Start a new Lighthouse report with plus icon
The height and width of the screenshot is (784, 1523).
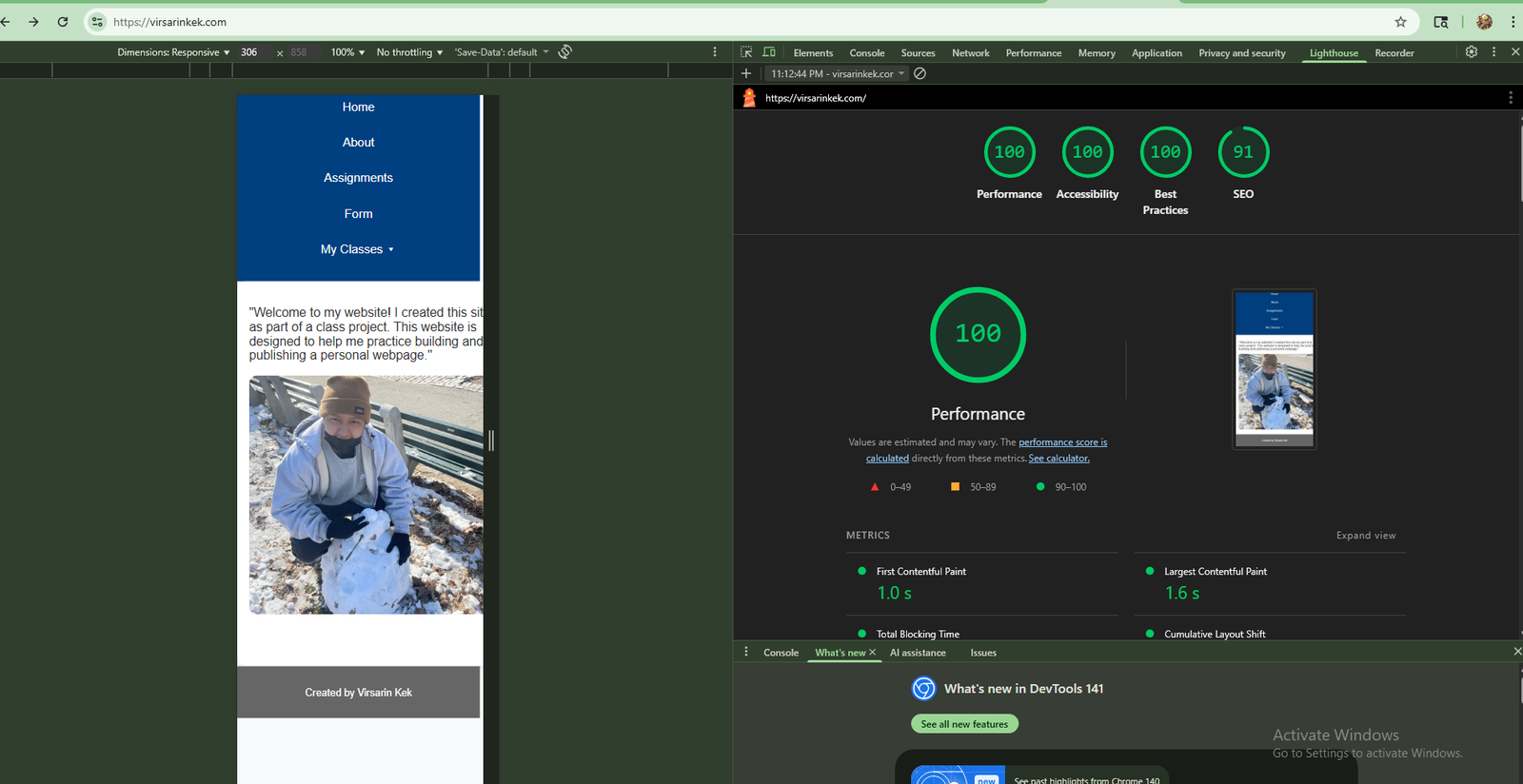[x=746, y=74]
